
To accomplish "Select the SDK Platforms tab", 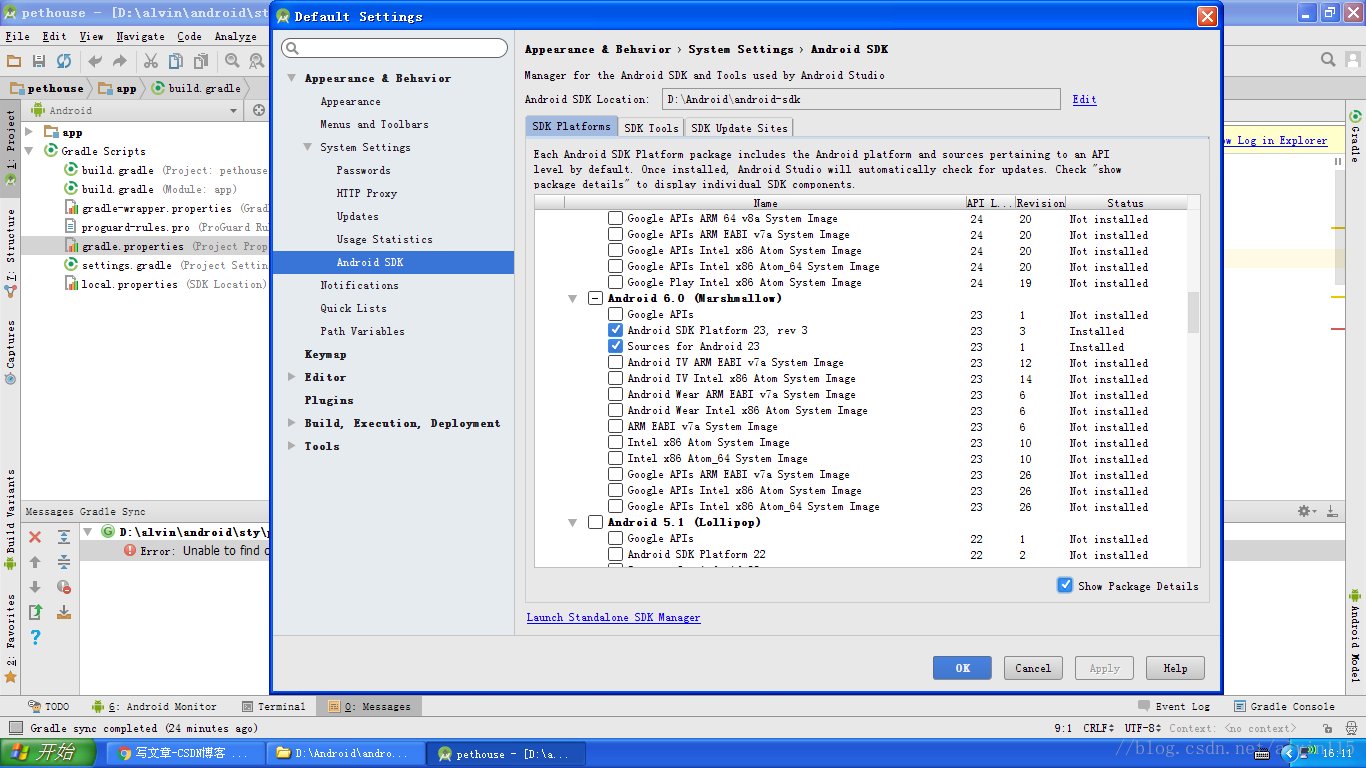I will pos(571,127).
